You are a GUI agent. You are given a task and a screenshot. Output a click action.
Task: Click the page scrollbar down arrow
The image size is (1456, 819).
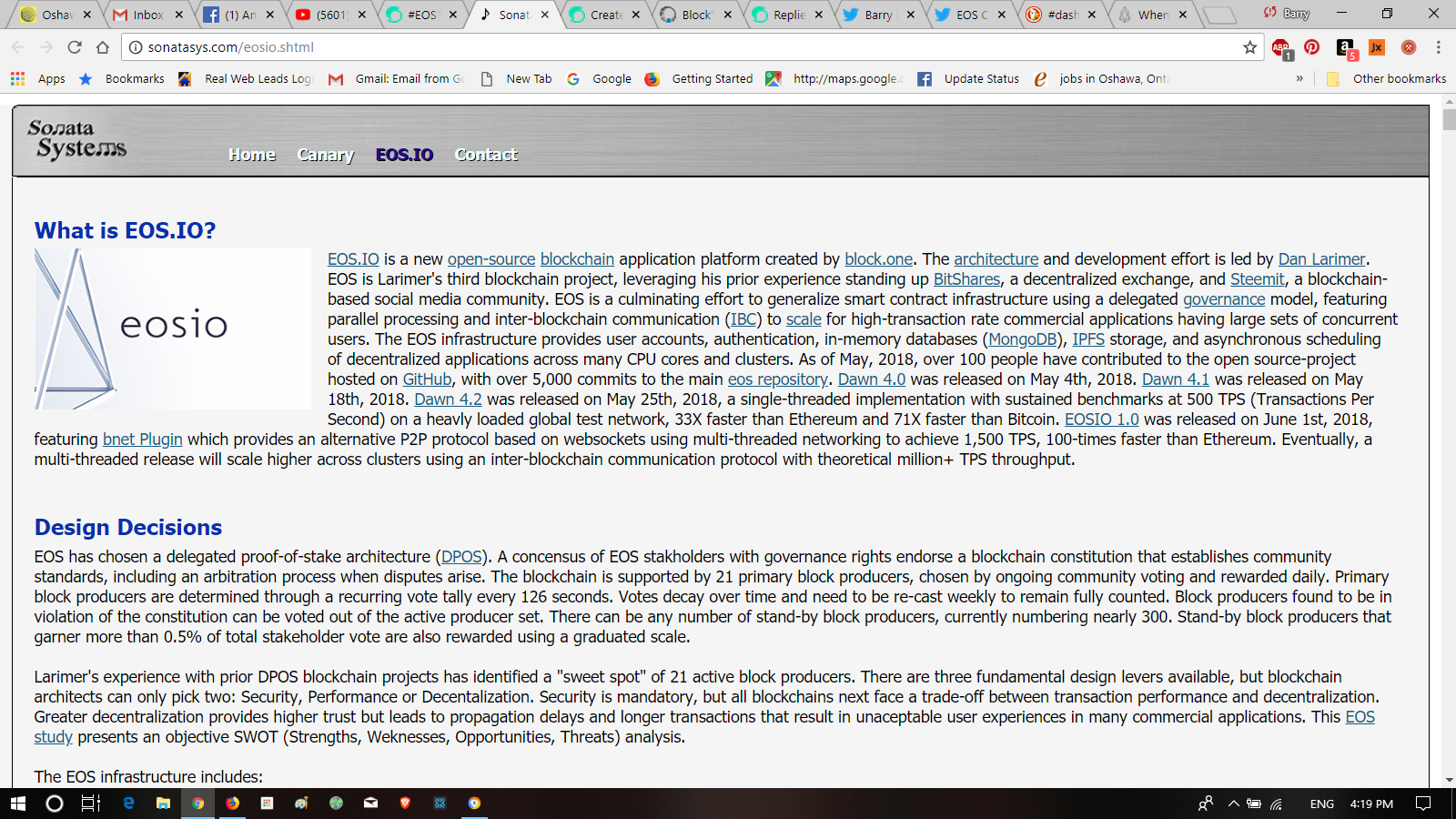pyautogui.click(x=1449, y=780)
